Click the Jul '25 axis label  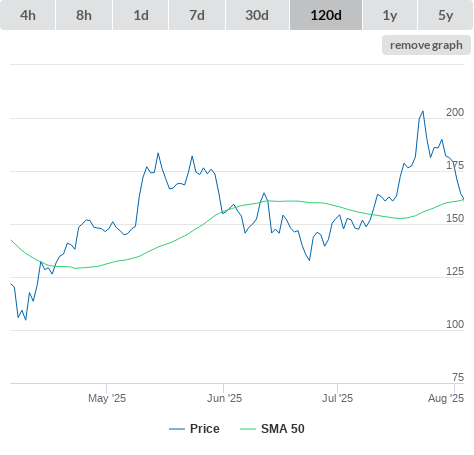[x=337, y=398]
